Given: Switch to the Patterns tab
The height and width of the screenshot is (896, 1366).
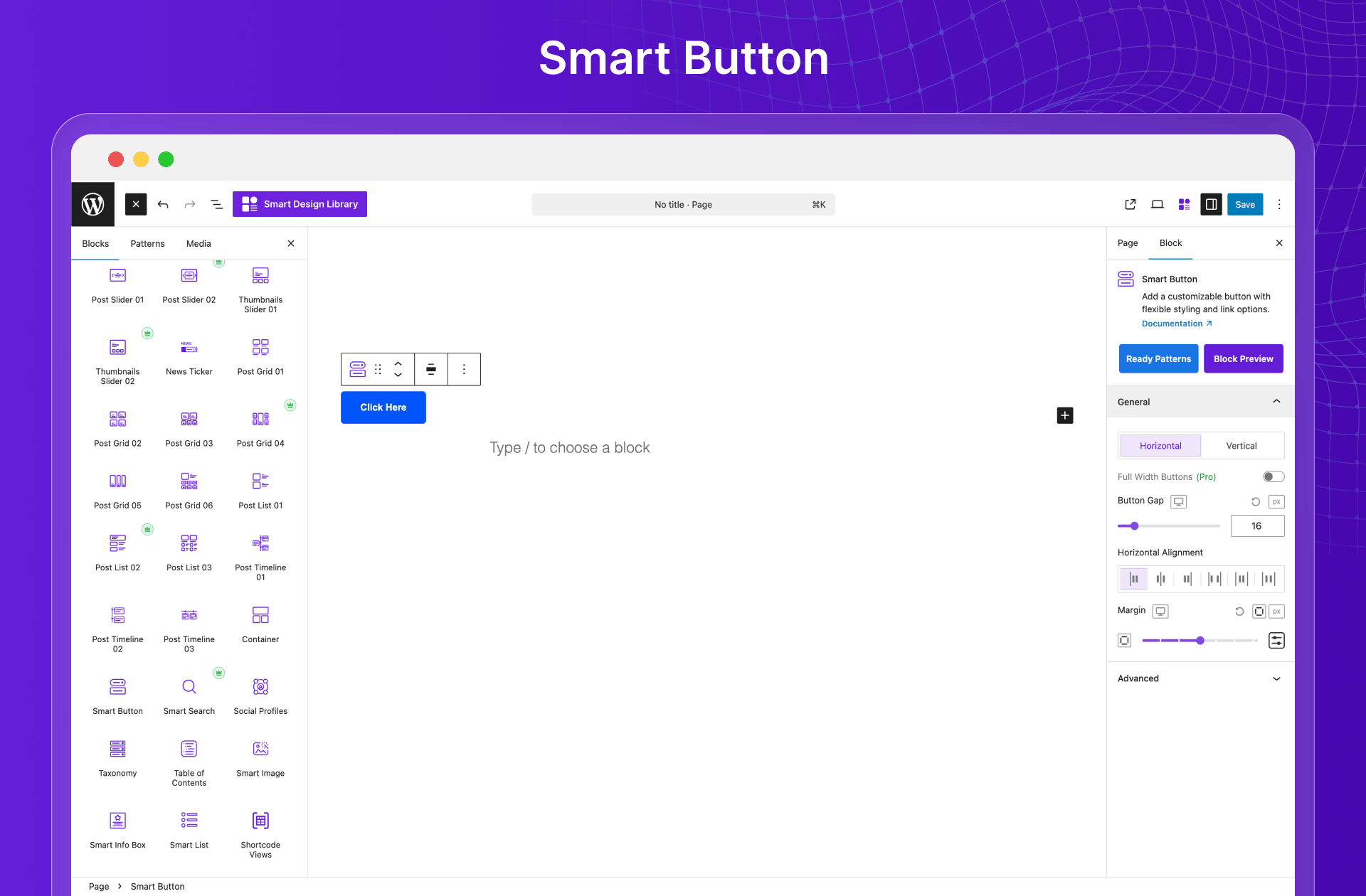Looking at the screenshot, I should click(147, 243).
